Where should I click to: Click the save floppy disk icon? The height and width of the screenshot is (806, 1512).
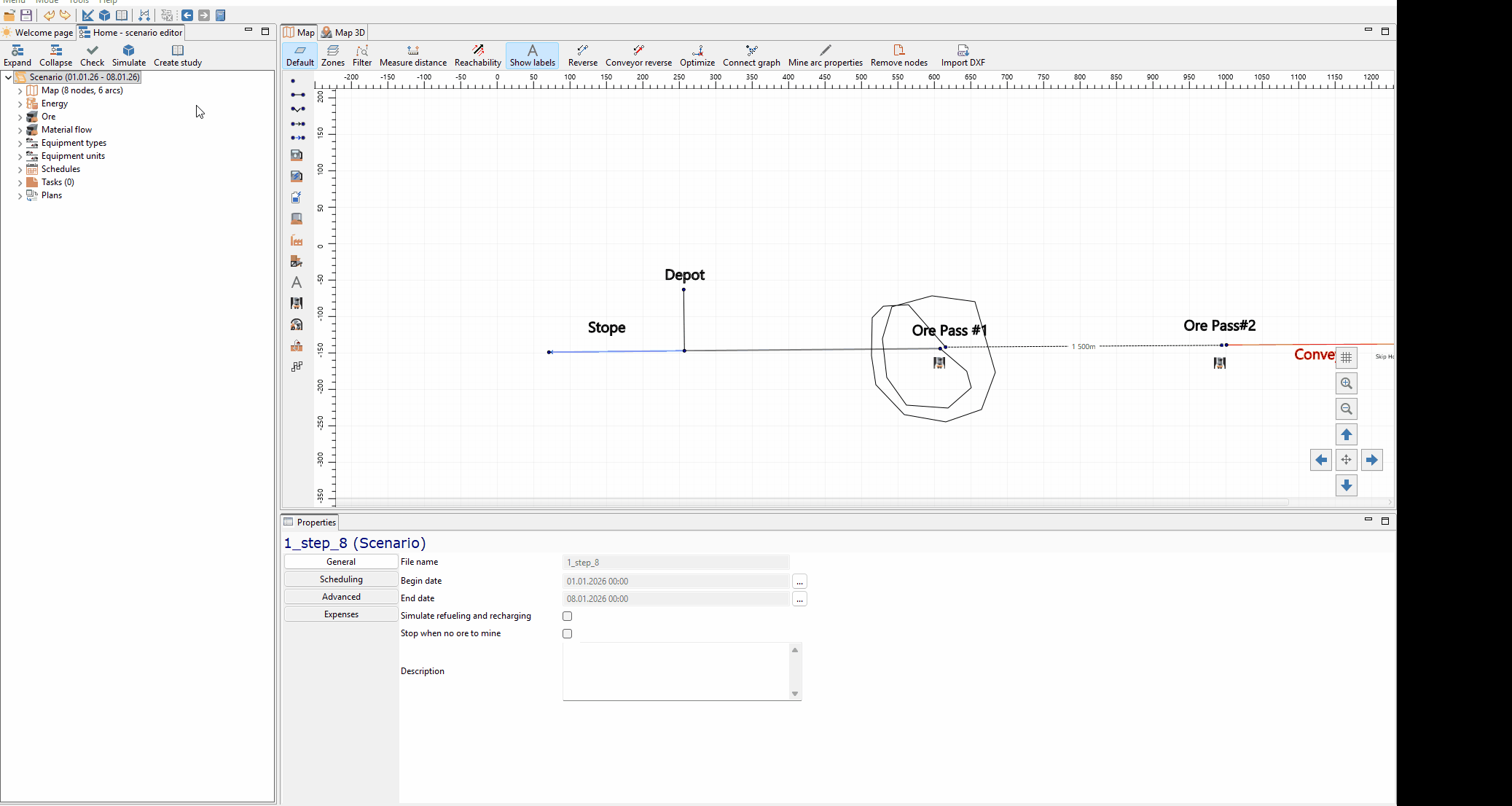[26, 15]
